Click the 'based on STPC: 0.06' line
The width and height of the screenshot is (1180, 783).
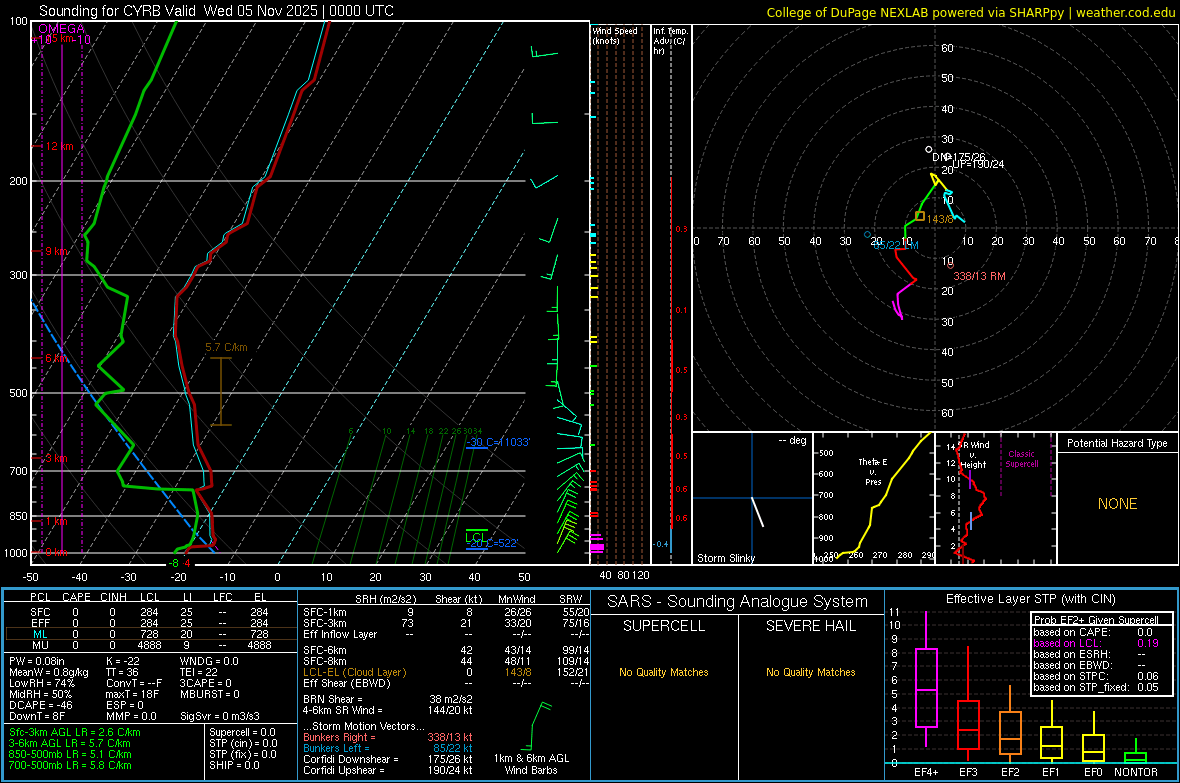[x=1096, y=676]
